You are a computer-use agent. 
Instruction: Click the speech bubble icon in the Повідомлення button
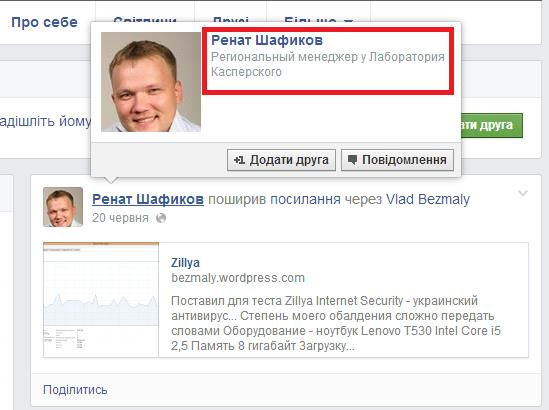(x=353, y=160)
